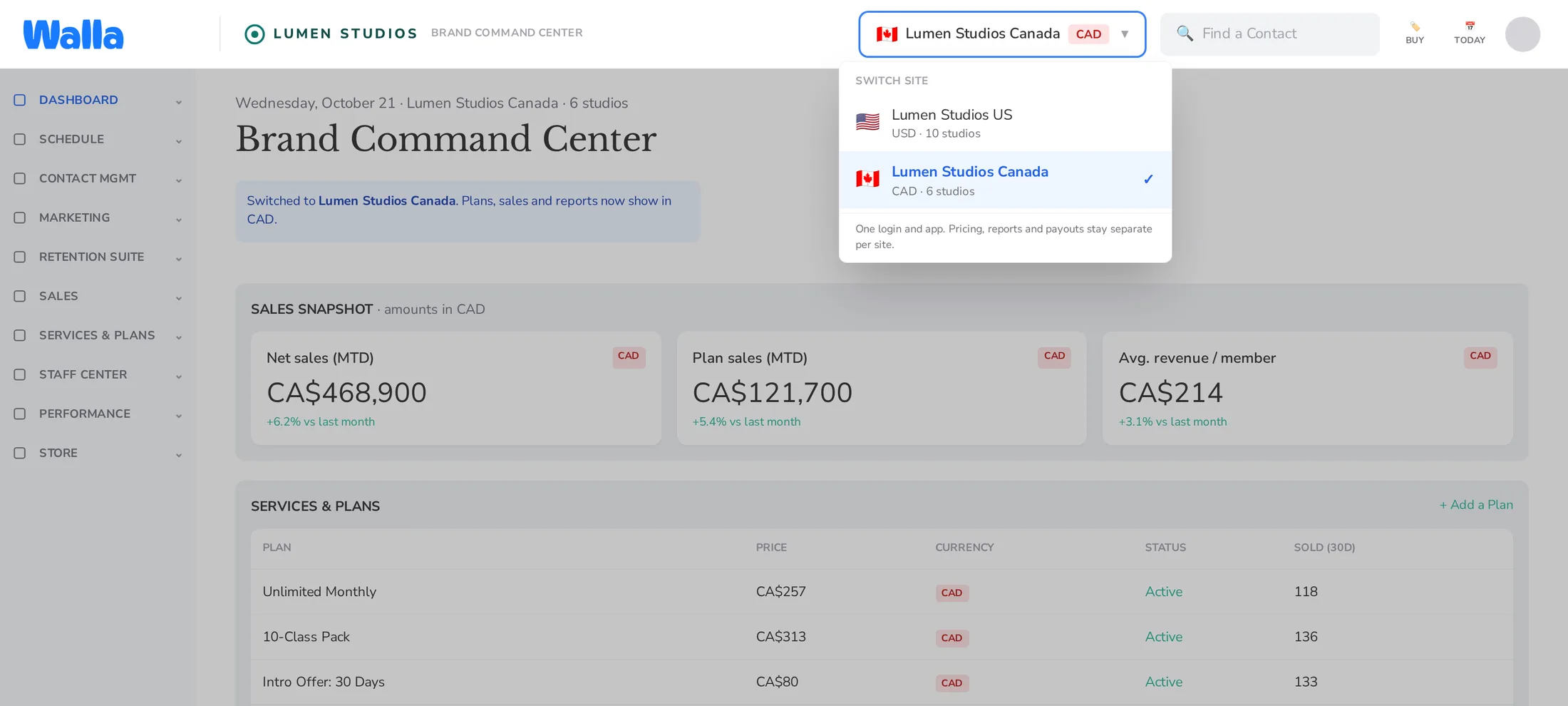
Task: Click the checkmark beside Lumen Studios Canada
Action: 1148,180
